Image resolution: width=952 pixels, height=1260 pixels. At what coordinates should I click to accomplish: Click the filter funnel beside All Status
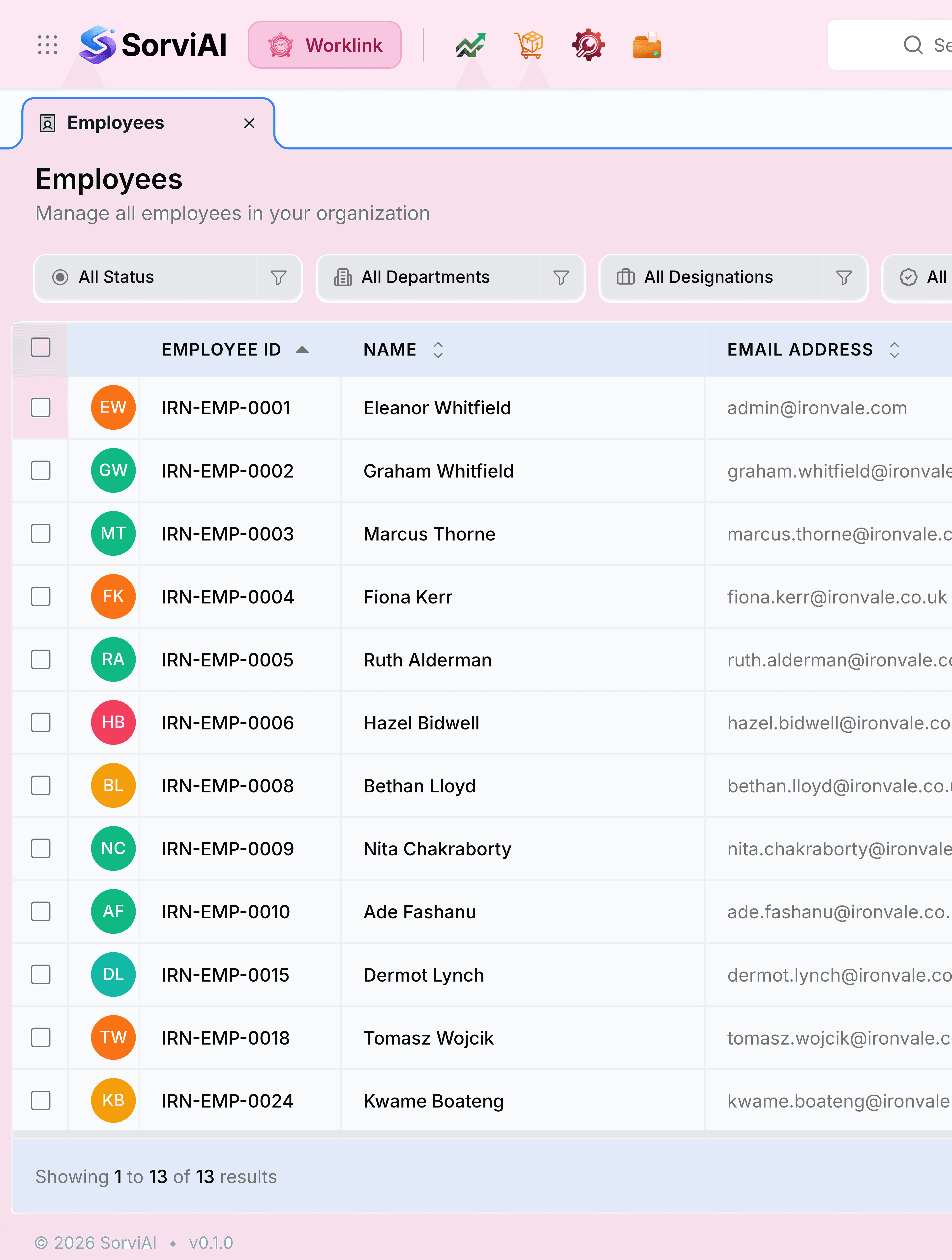click(279, 277)
